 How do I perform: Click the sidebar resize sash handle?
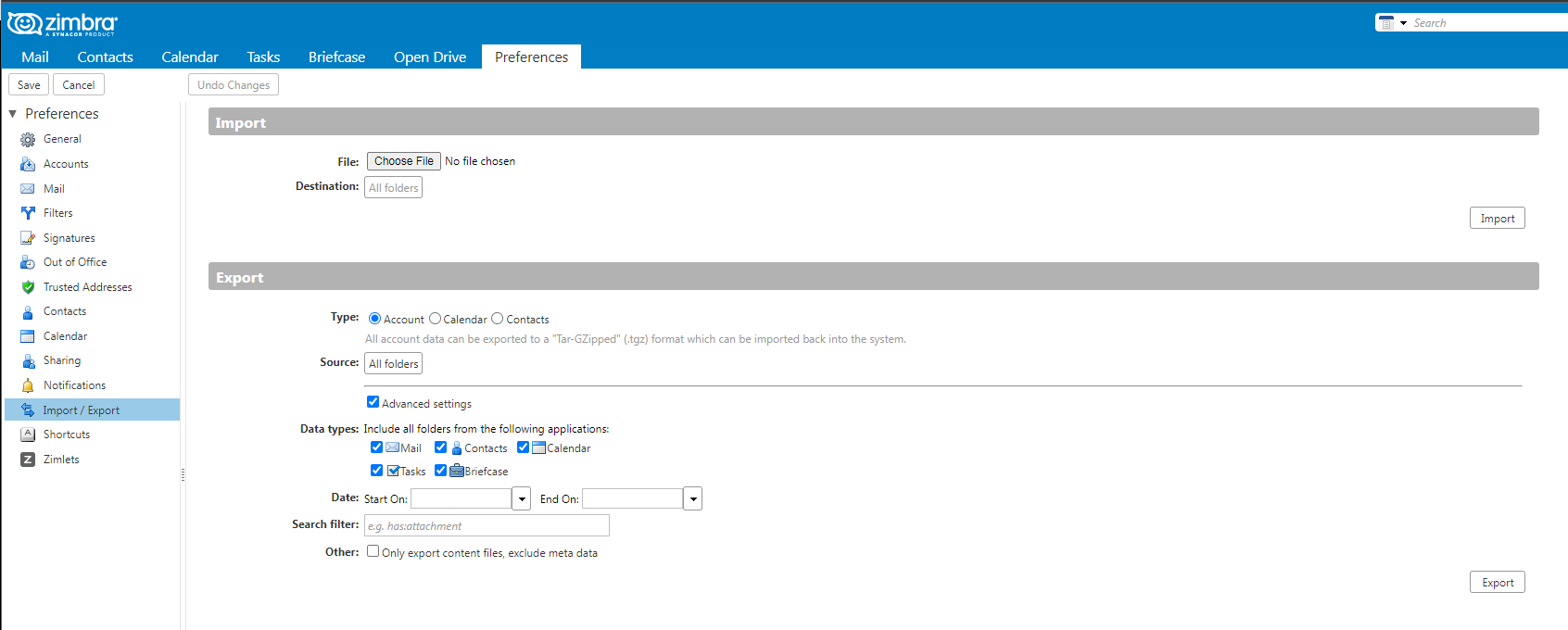click(183, 474)
